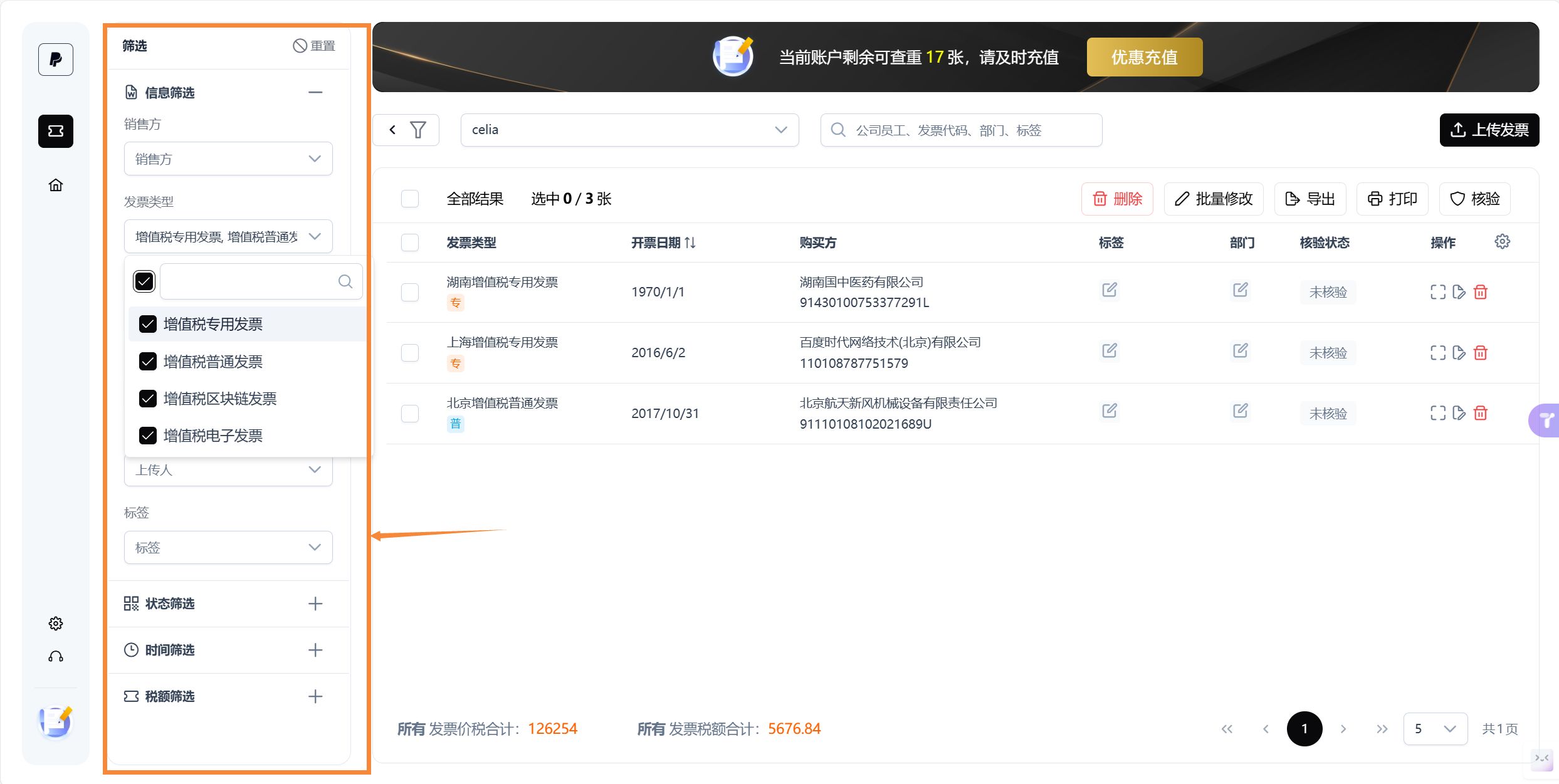Expand the 时间筛选 section
Image resolution: width=1559 pixels, height=784 pixels.
pyautogui.click(x=315, y=650)
